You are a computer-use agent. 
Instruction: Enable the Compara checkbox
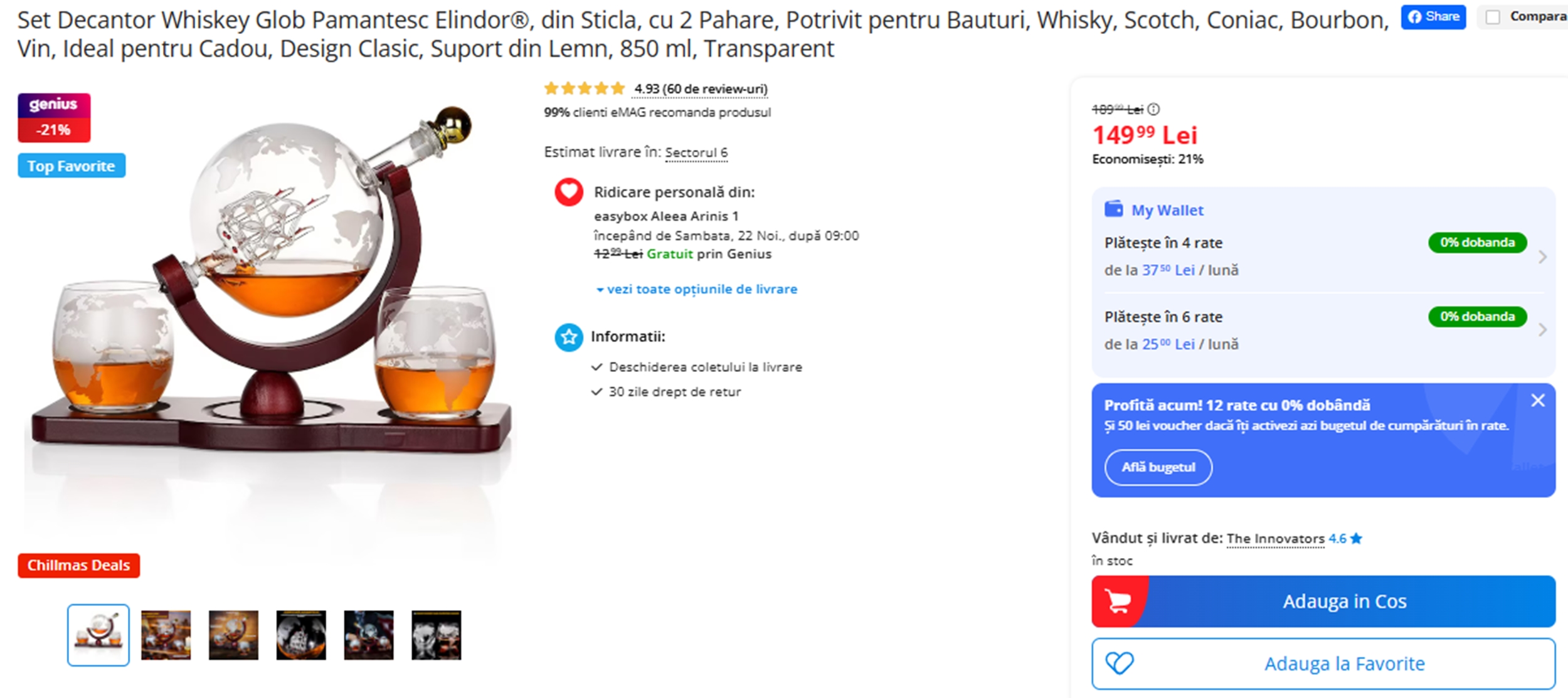click(1492, 16)
